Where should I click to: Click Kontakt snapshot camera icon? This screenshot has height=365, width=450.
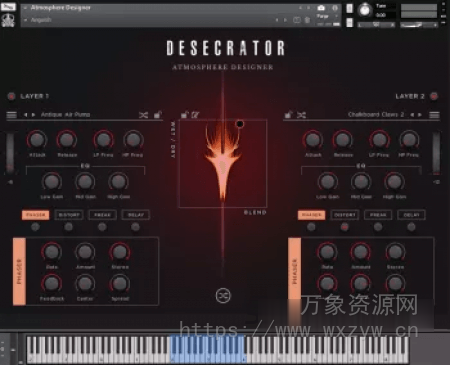click(x=321, y=8)
